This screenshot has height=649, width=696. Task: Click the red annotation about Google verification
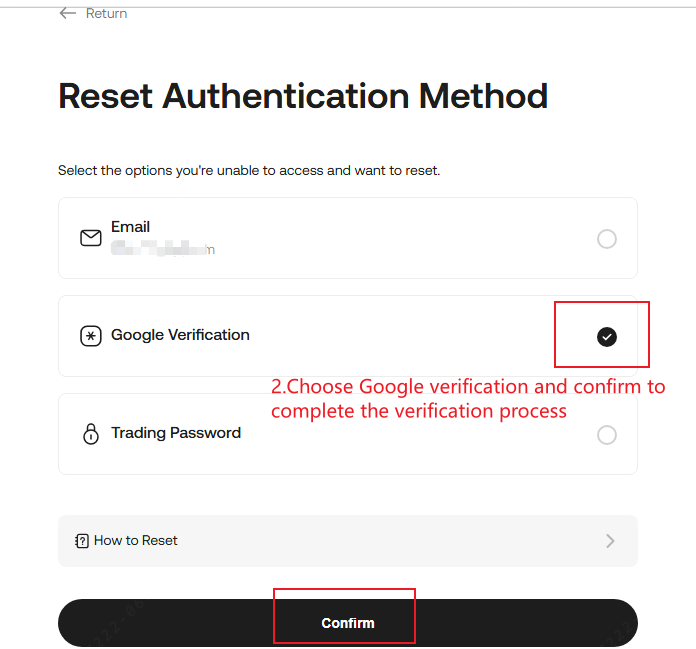tap(468, 398)
